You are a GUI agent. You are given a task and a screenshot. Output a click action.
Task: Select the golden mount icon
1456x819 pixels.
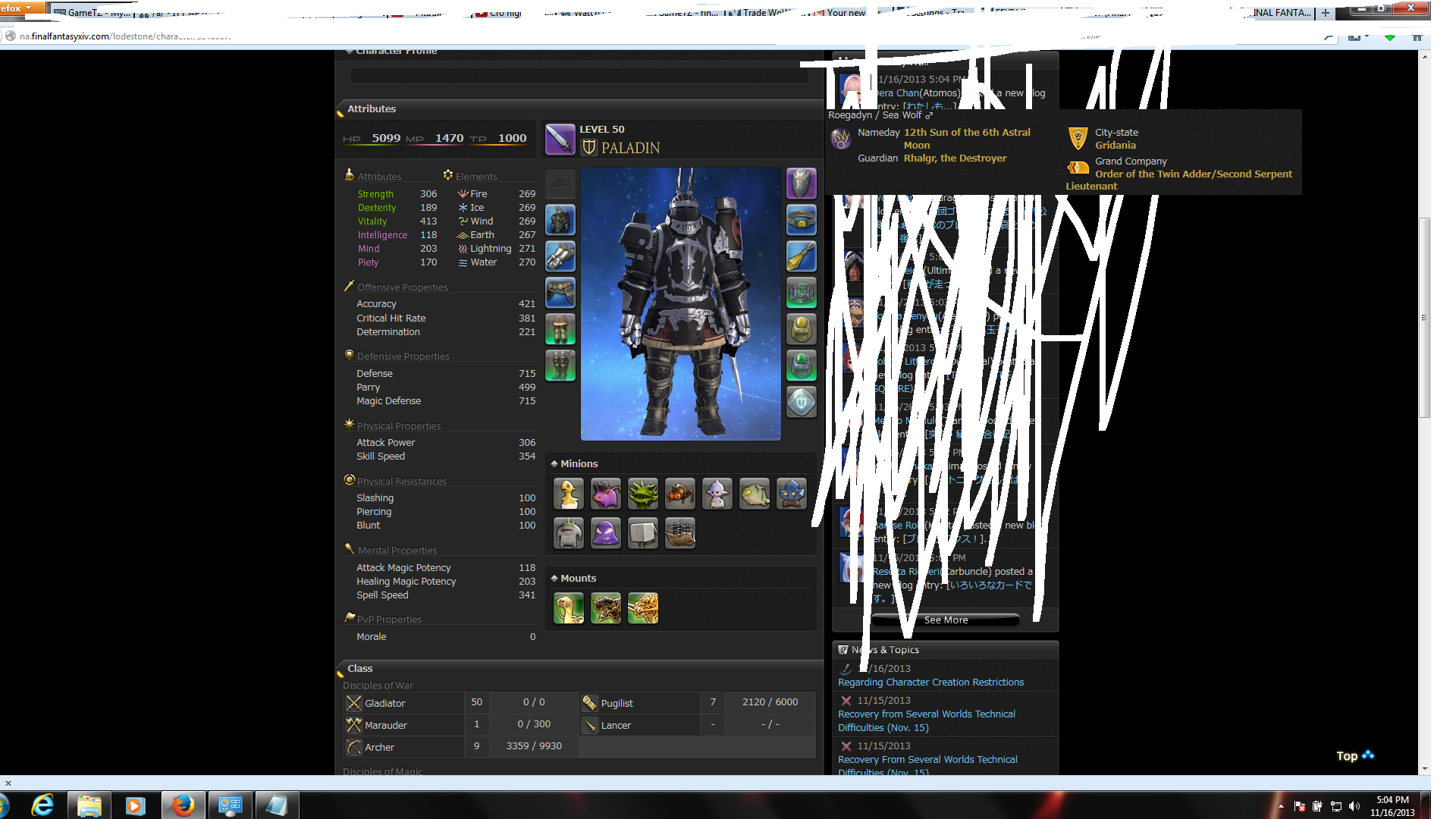643,608
